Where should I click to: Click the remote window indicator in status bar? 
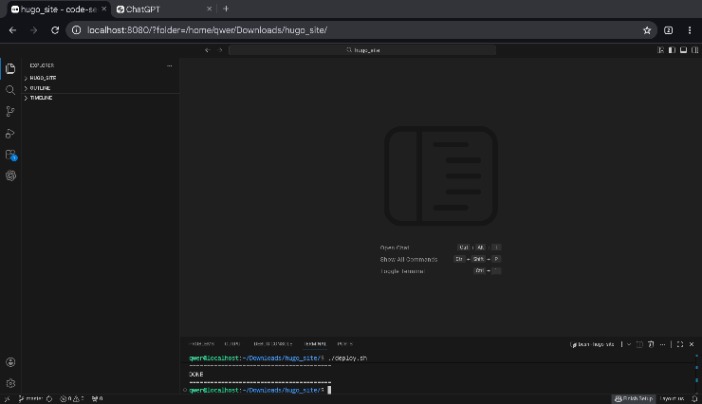[x=7, y=399]
